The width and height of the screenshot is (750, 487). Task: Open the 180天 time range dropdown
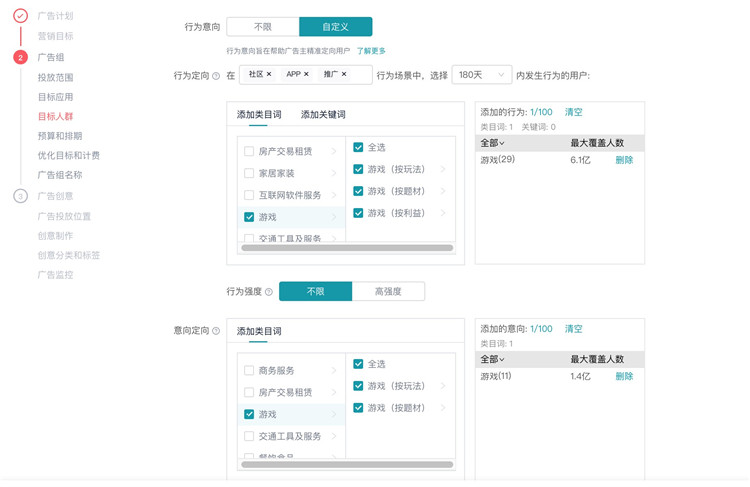click(x=481, y=75)
